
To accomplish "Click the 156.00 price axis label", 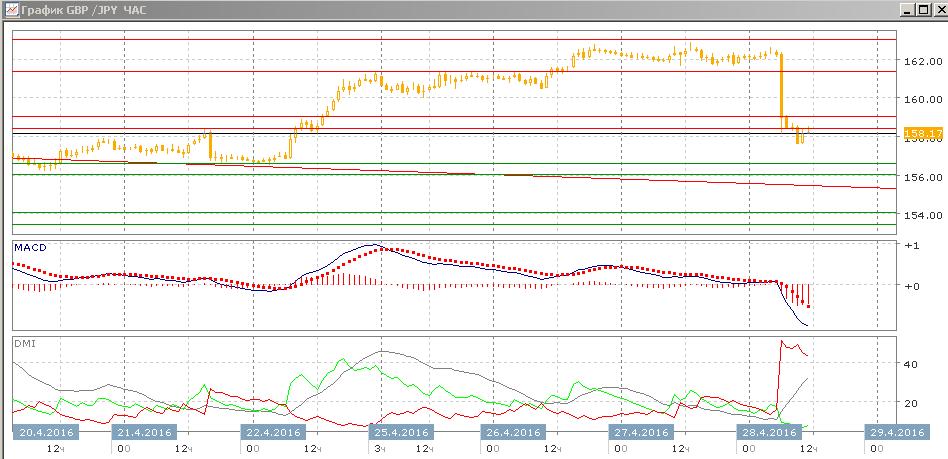I will pos(925,177).
